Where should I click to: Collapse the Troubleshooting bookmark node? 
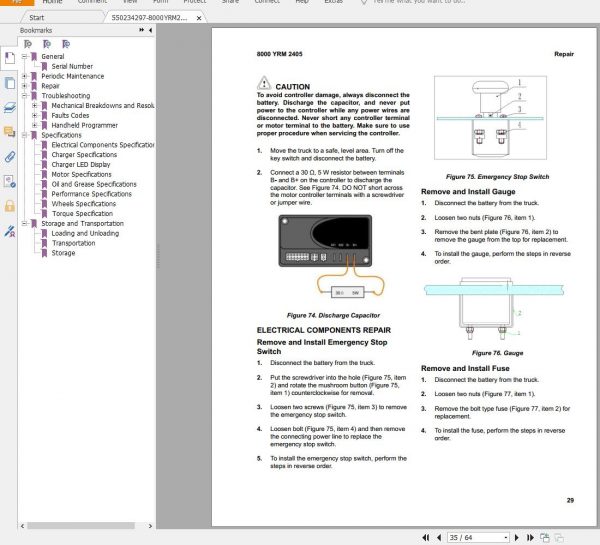point(25,96)
